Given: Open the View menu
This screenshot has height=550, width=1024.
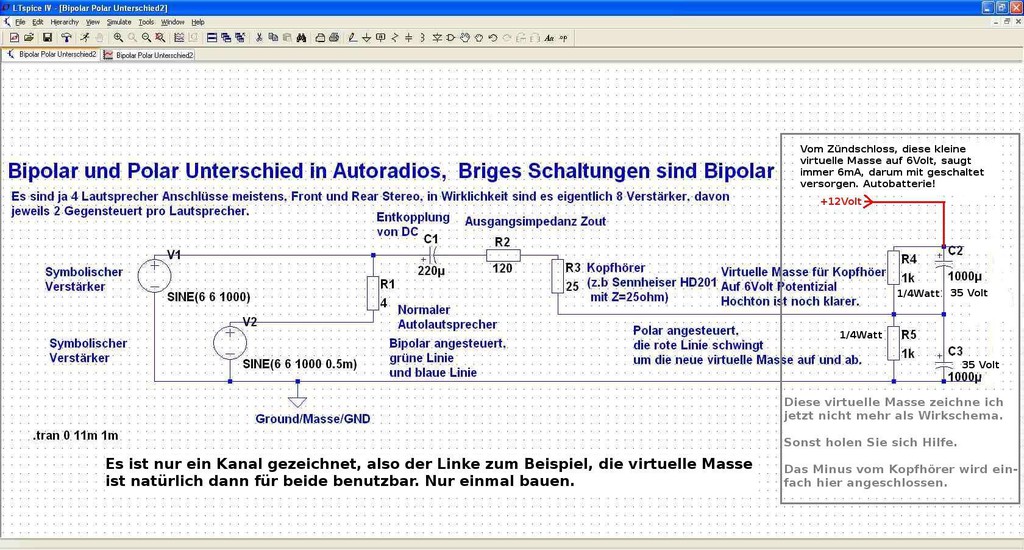Looking at the screenshot, I should [x=93, y=22].
